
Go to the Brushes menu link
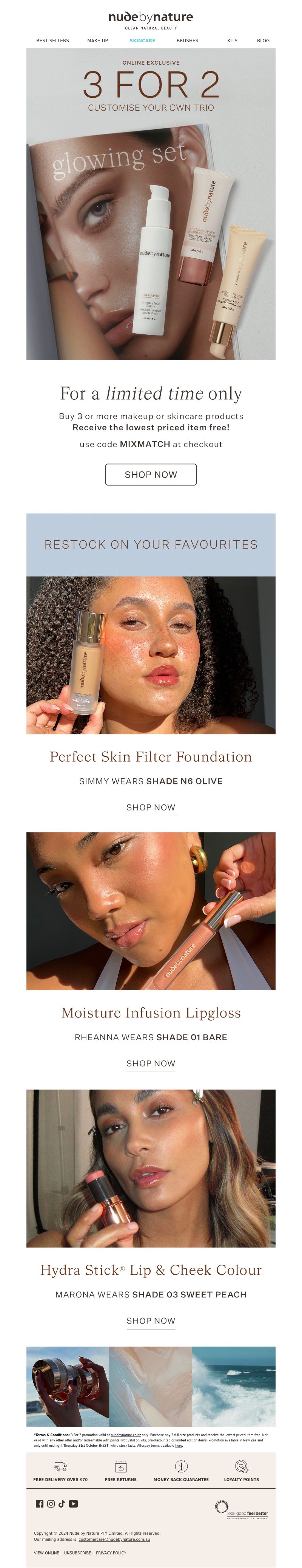187,41
